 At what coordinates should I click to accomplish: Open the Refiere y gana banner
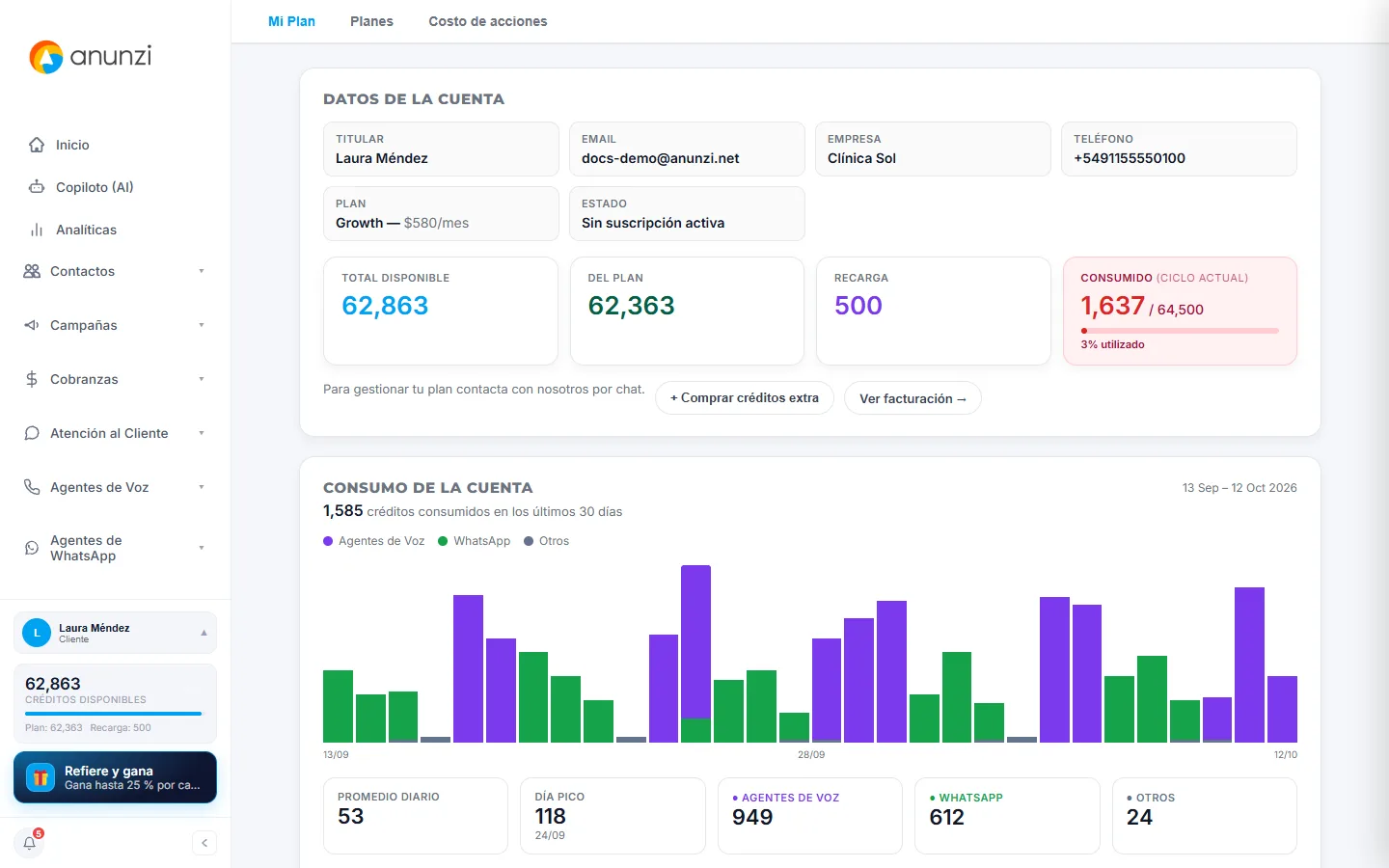115,777
